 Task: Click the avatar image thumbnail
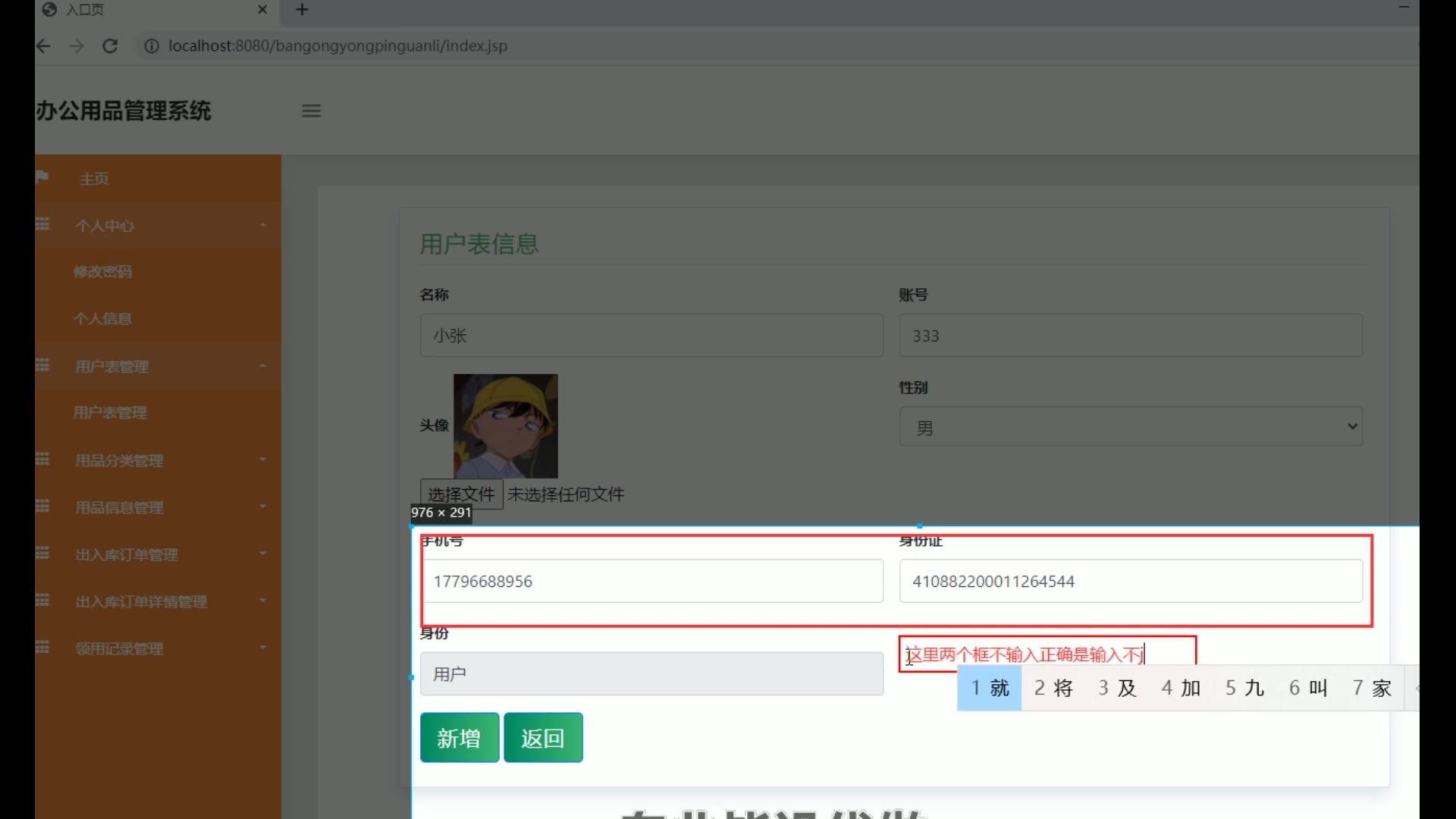tap(506, 426)
